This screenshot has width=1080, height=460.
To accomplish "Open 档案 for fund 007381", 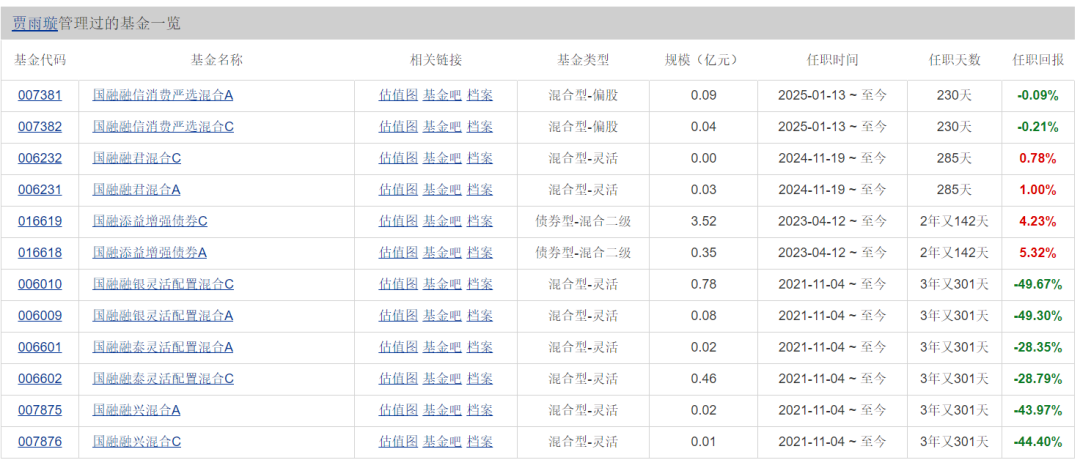I will coord(479,95).
